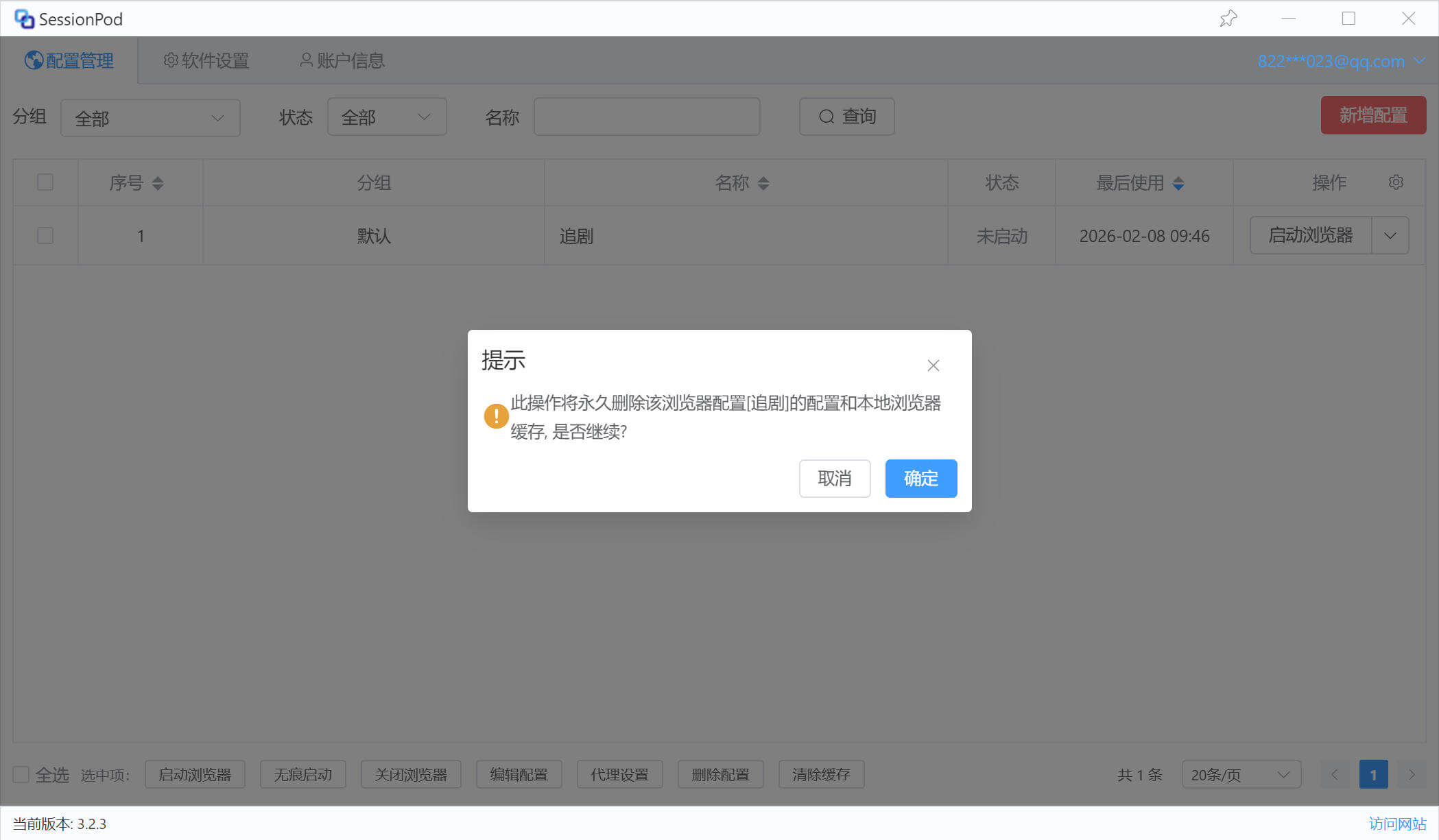Click the SessionPod app logo icon
The width and height of the screenshot is (1439, 840).
pos(24,19)
